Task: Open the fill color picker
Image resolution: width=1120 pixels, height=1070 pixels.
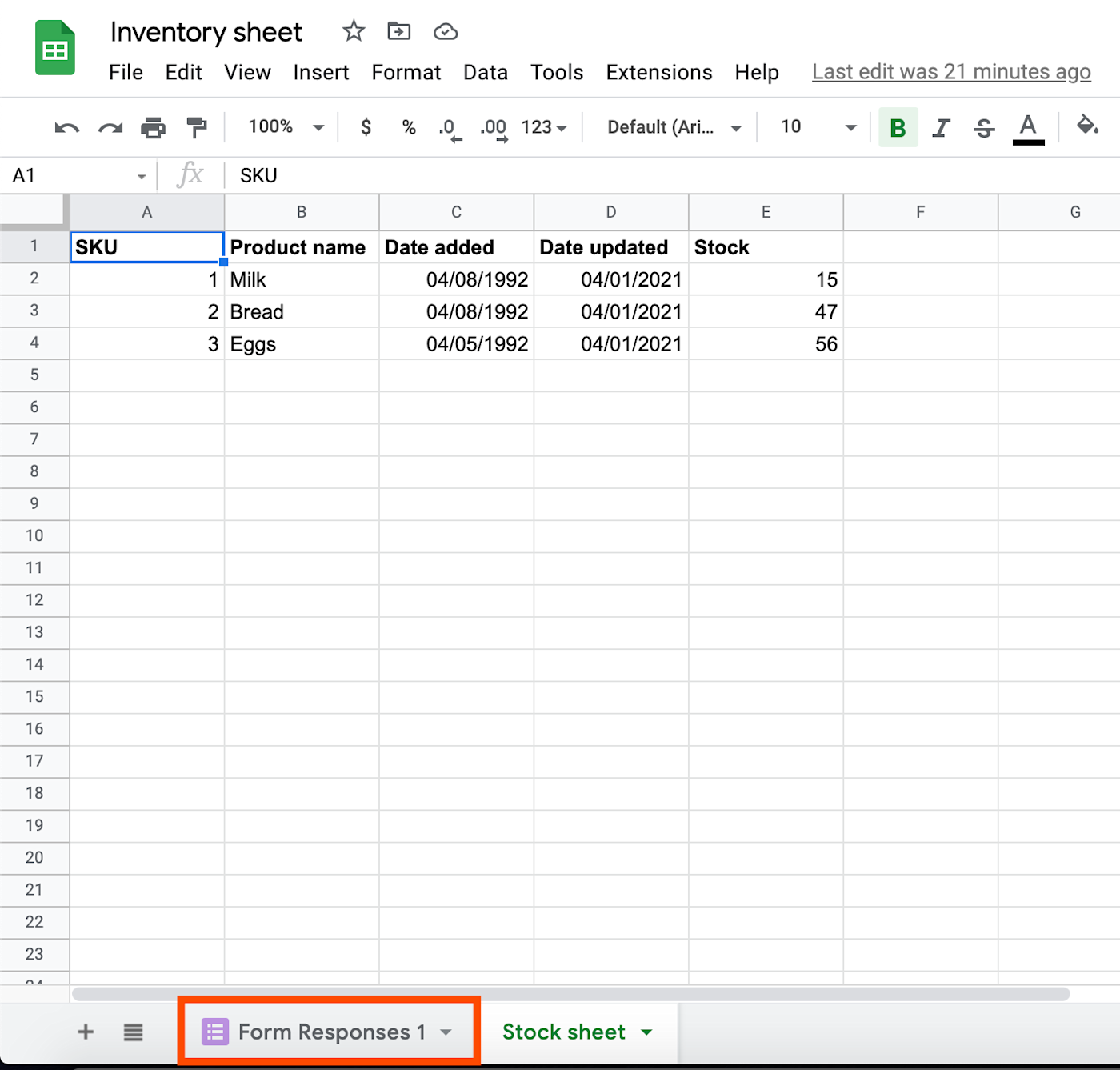Action: coord(1086,126)
